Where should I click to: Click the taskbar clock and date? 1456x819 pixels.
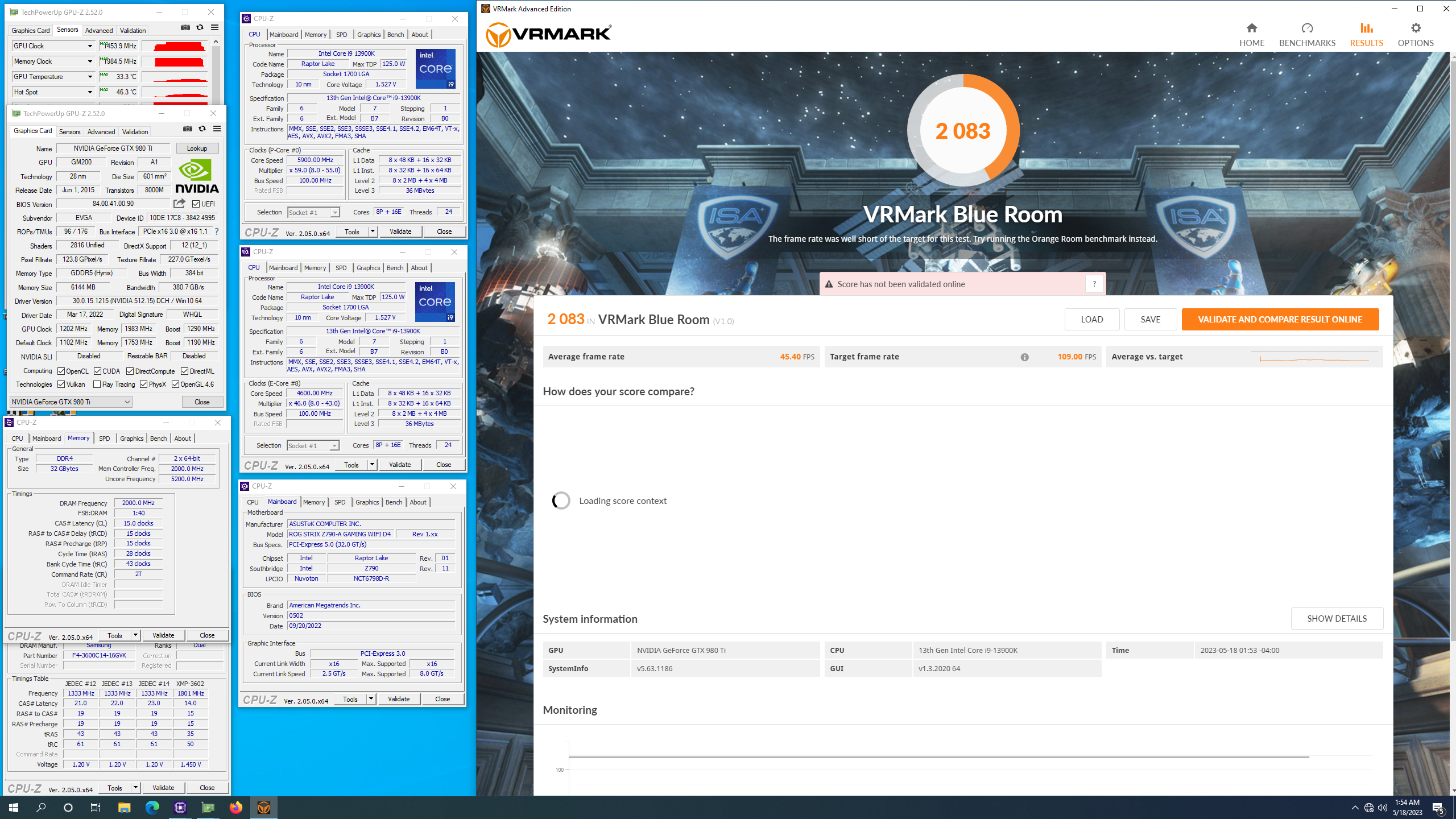tap(1407, 807)
